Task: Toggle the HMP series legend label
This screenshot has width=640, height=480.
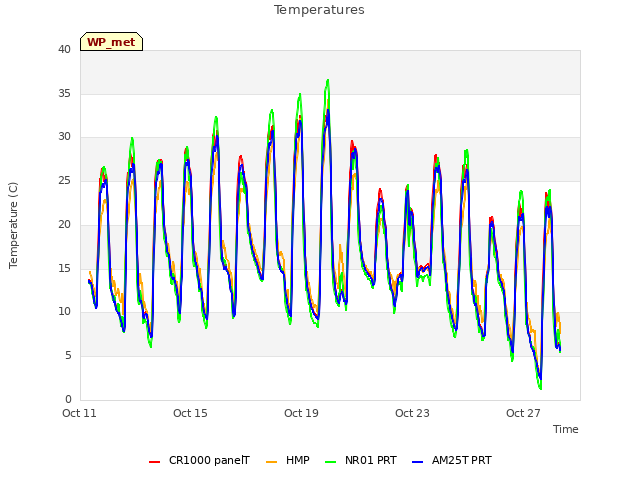Action: 298,460
